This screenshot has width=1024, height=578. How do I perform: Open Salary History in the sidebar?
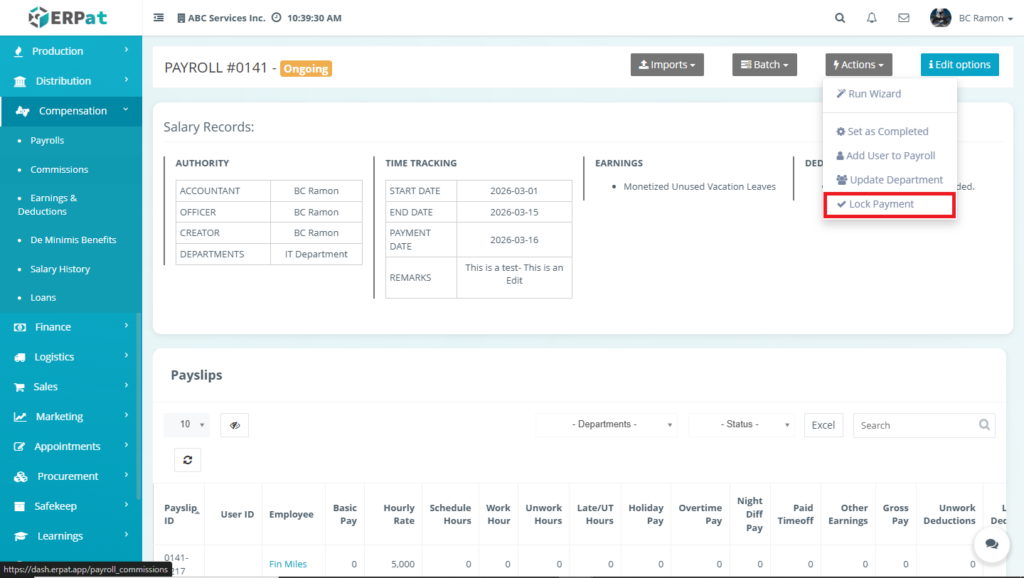click(60, 269)
